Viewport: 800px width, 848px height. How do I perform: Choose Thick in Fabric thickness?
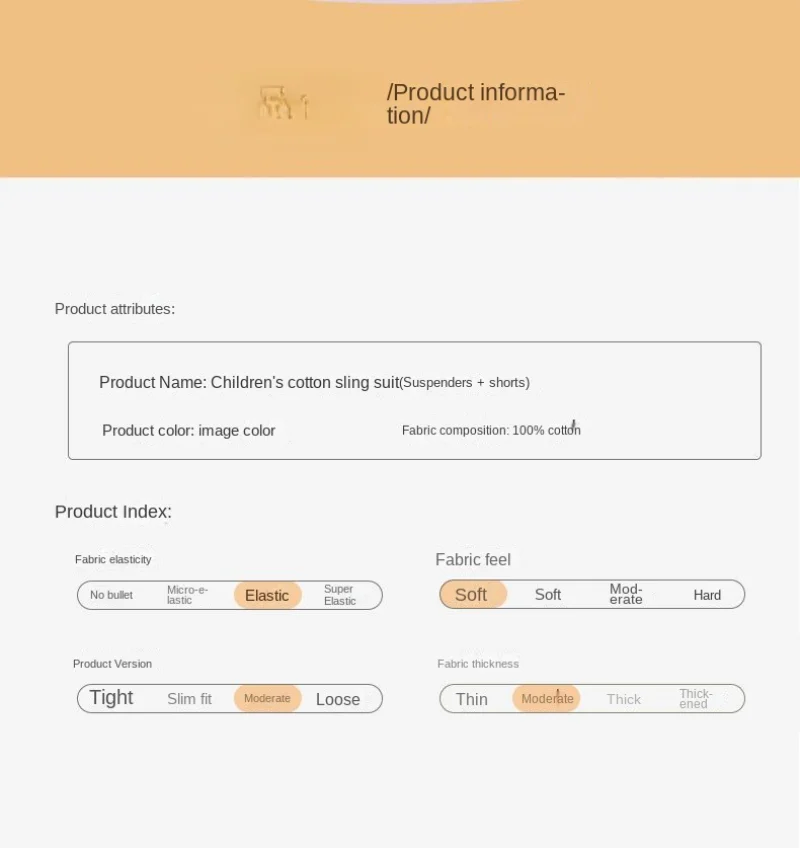tap(624, 699)
